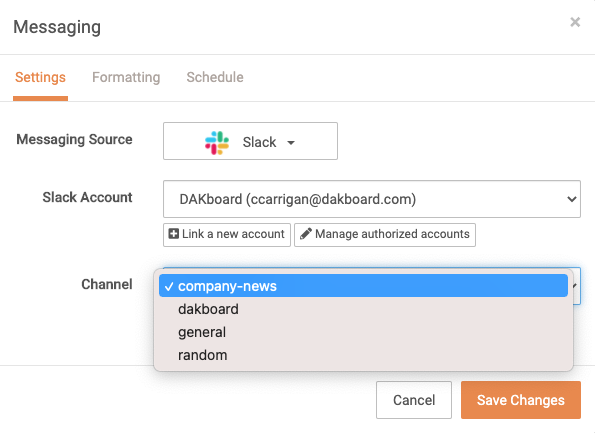Click the chevron on the Slack Account field
This screenshot has height=433, width=595.
tap(571, 199)
